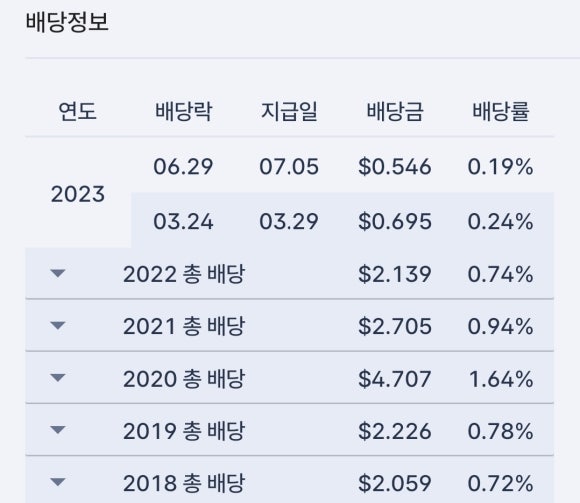
Task: Select the 배당금 column header
Action: 395,111
